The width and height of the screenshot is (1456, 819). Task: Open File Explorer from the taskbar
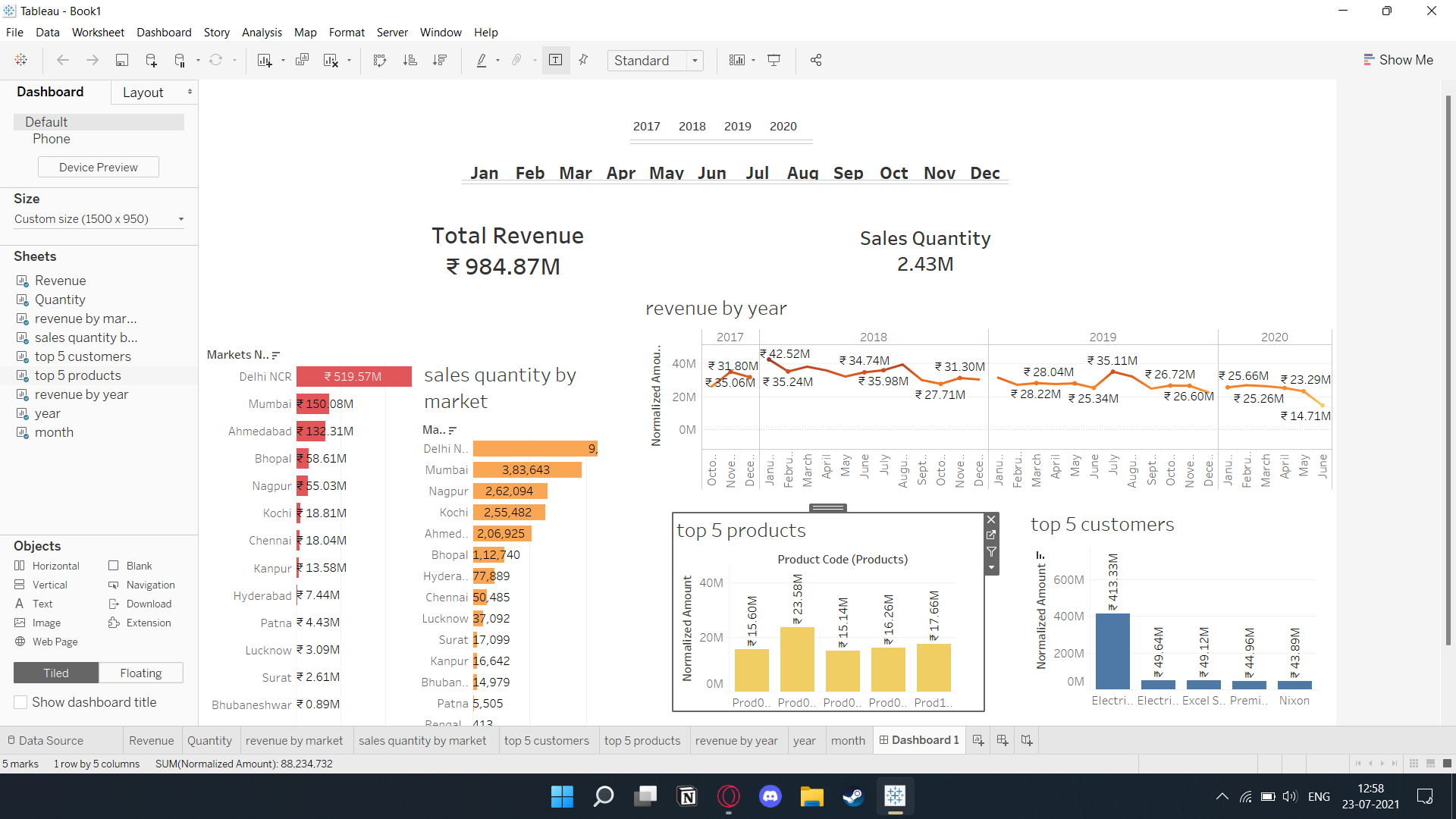[x=811, y=796]
